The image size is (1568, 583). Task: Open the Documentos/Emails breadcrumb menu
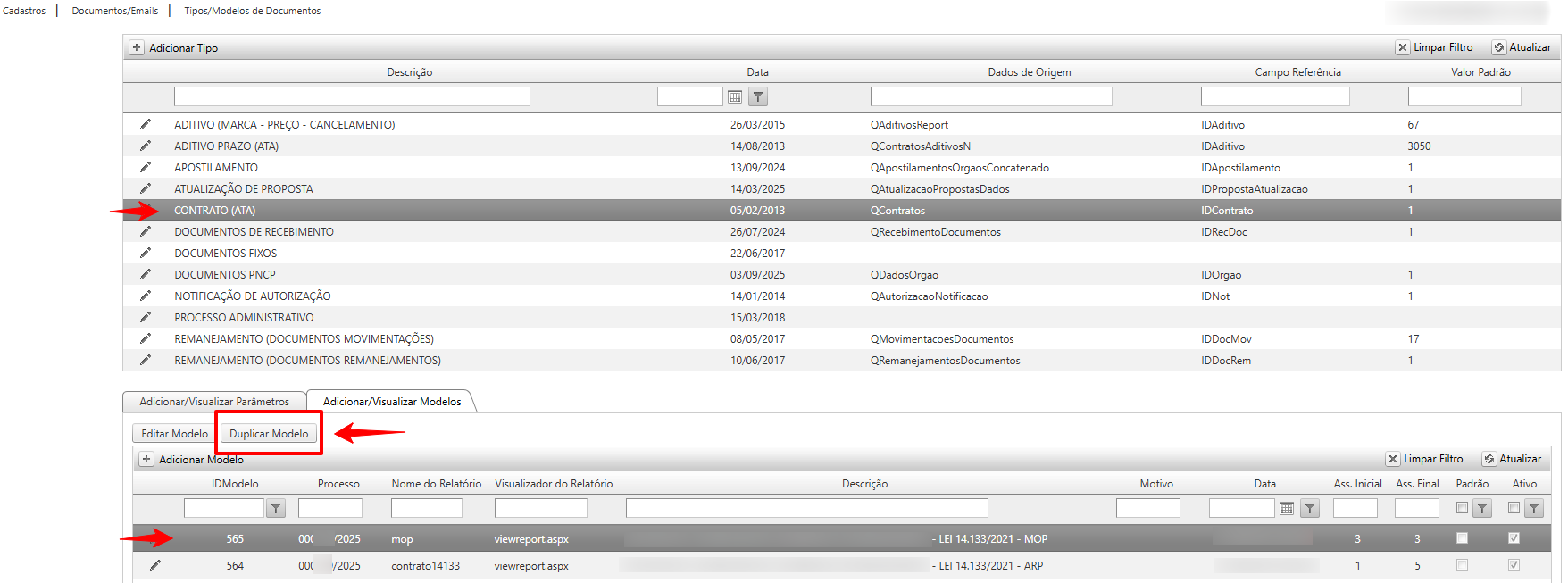click(115, 11)
